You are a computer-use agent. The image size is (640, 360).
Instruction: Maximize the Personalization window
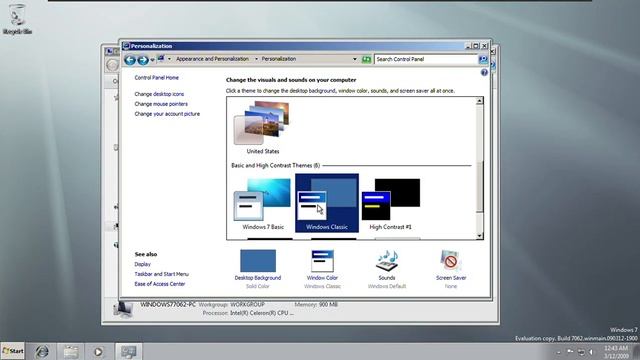pyautogui.click(x=476, y=46)
